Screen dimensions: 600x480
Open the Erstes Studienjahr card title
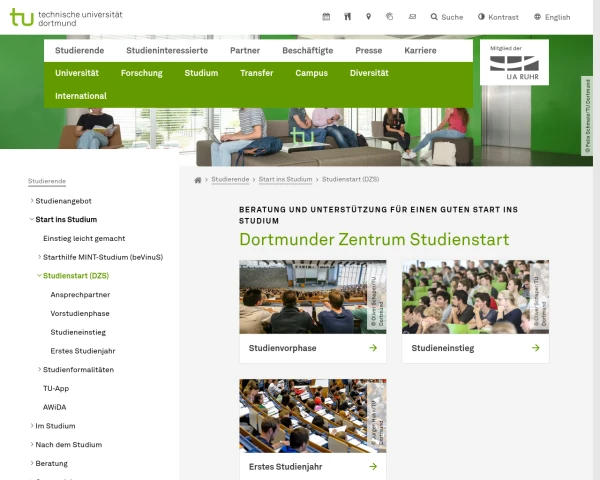point(285,467)
